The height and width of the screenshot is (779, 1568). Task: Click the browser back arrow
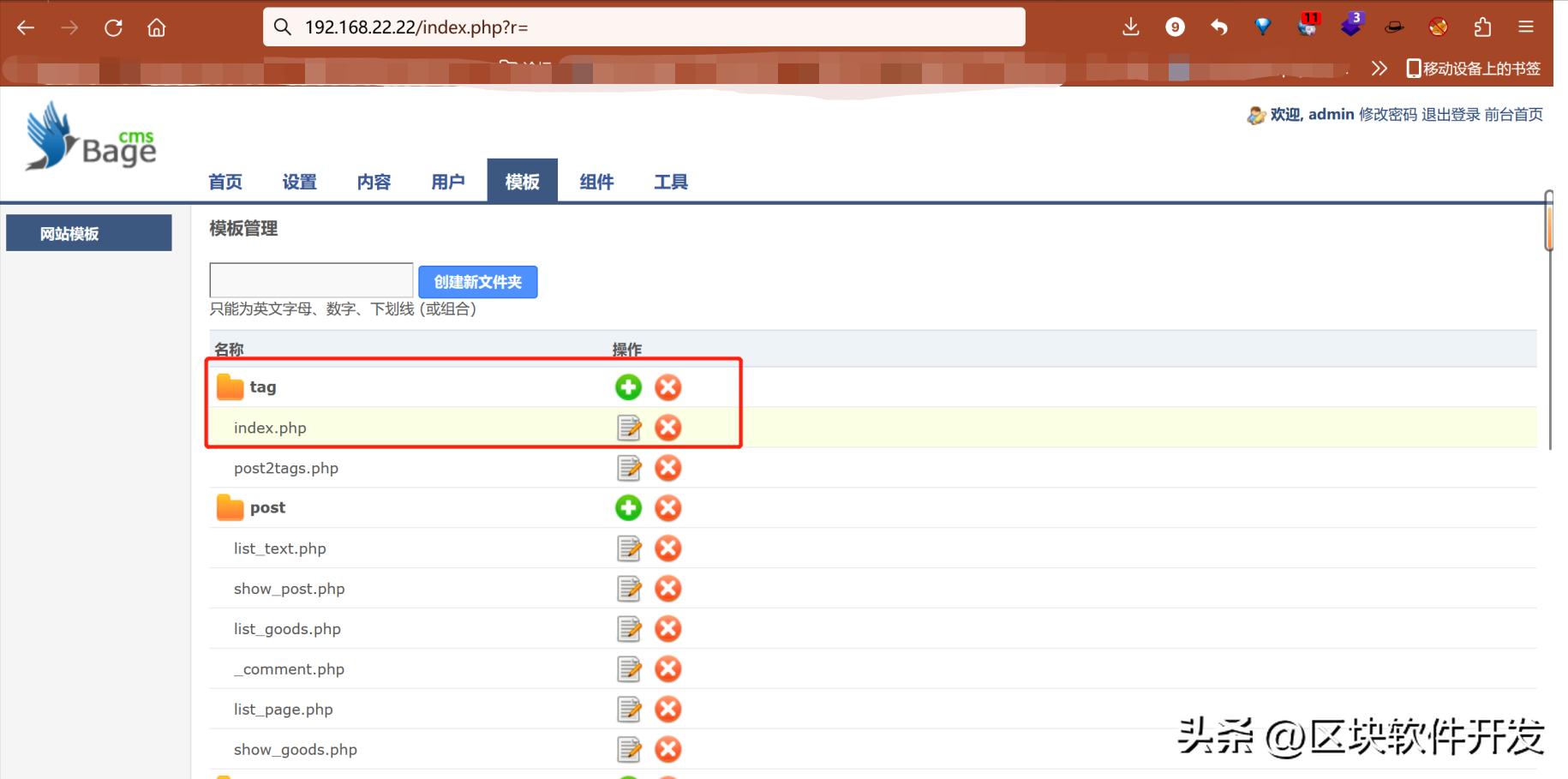pyautogui.click(x=26, y=27)
